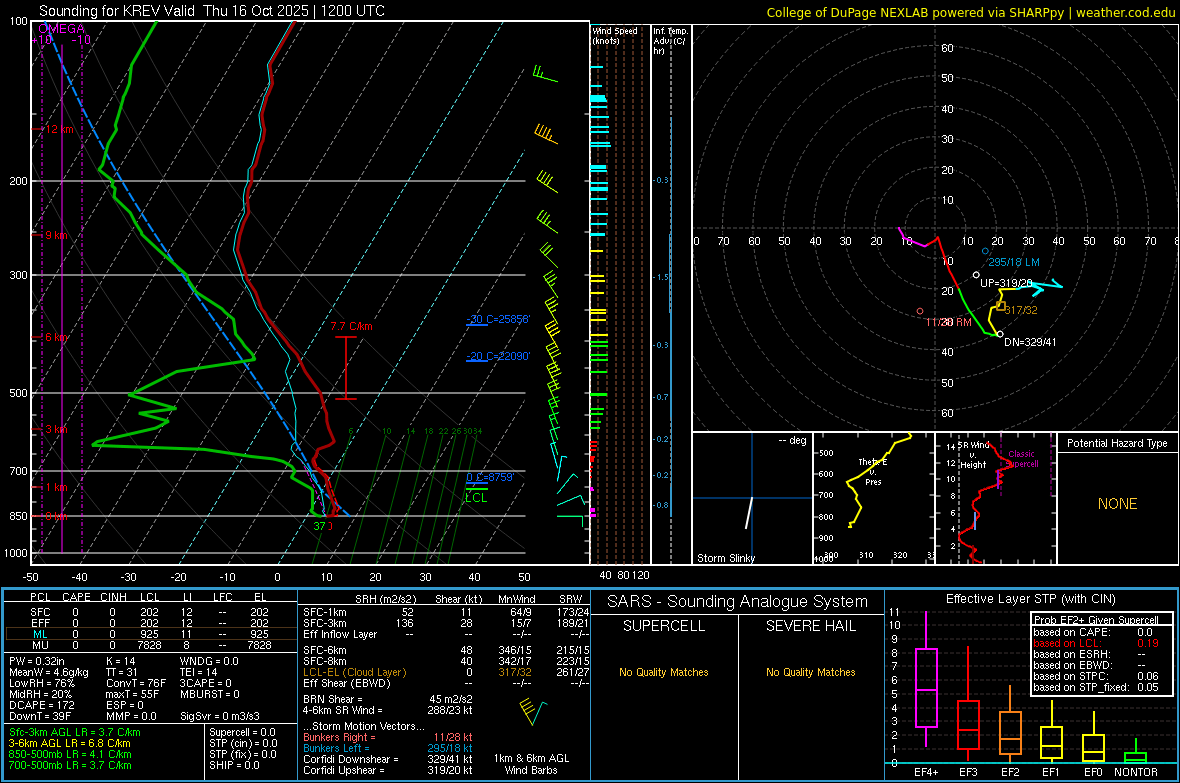Select the magenta Classic Supercell label

coord(1021,459)
